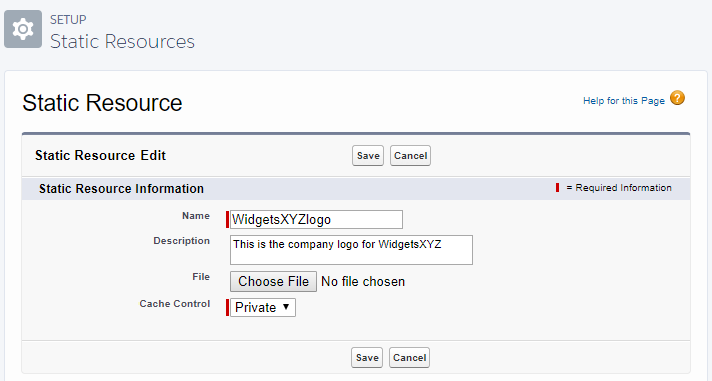Click the top Save button
The height and width of the screenshot is (381, 712).
click(x=368, y=156)
